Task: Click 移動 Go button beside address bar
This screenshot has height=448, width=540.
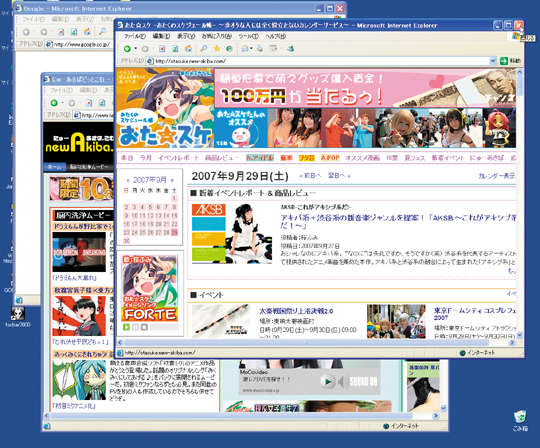Action: [511, 61]
